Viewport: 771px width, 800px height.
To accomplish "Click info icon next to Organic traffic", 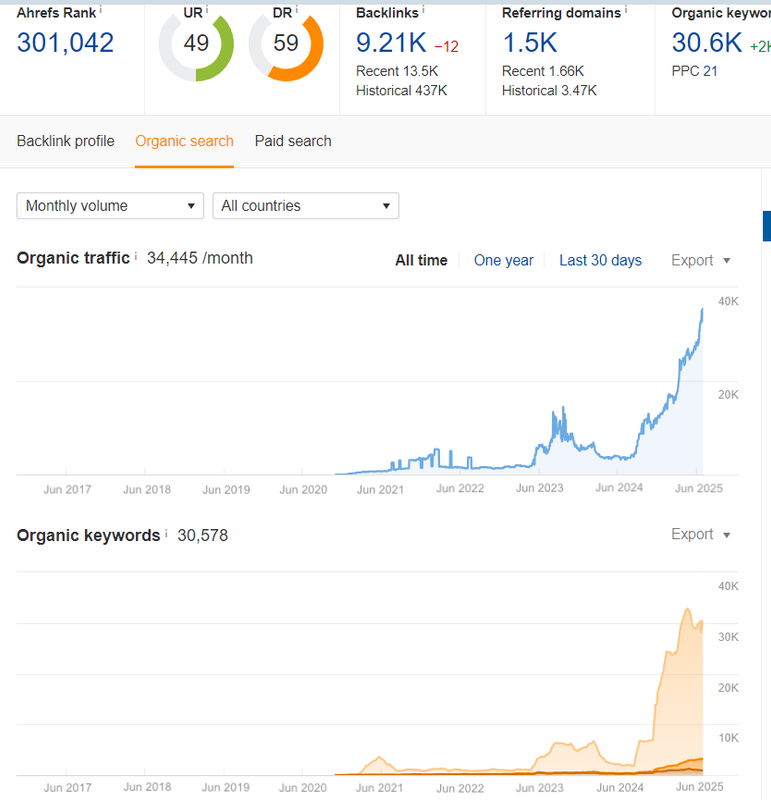I will [x=136, y=255].
